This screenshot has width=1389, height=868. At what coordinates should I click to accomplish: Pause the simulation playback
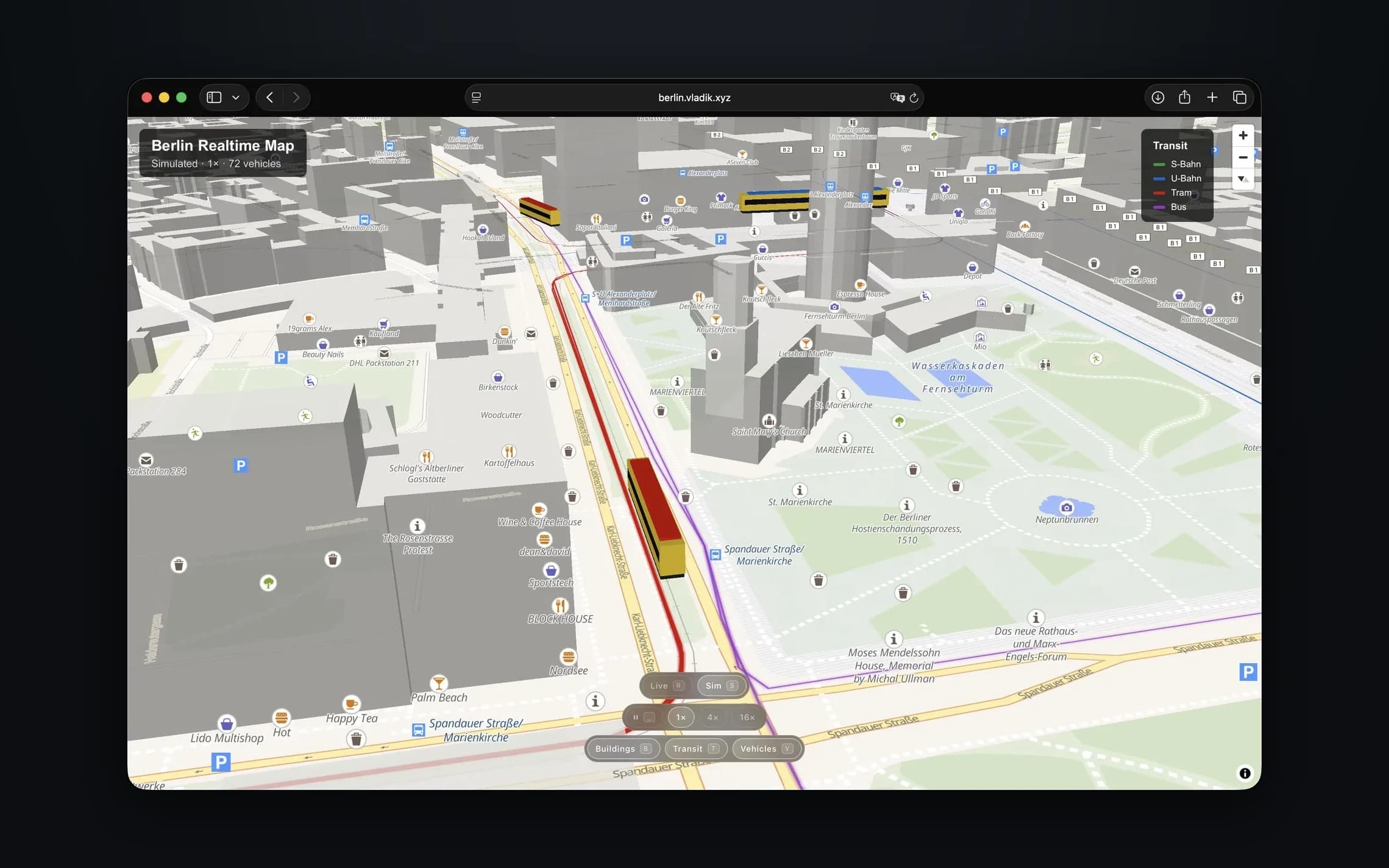643,717
